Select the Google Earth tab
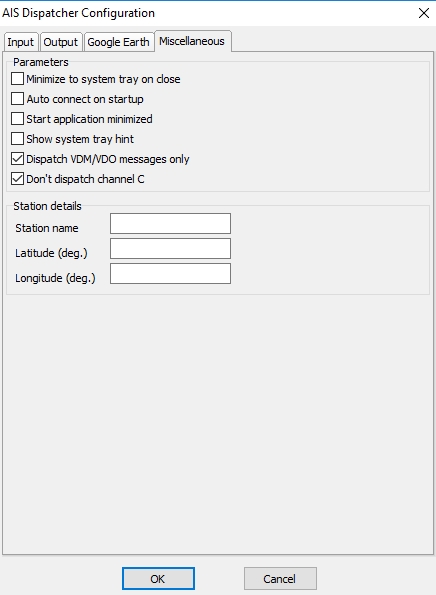The width and height of the screenshot is (436, 595). coord(118,42)
